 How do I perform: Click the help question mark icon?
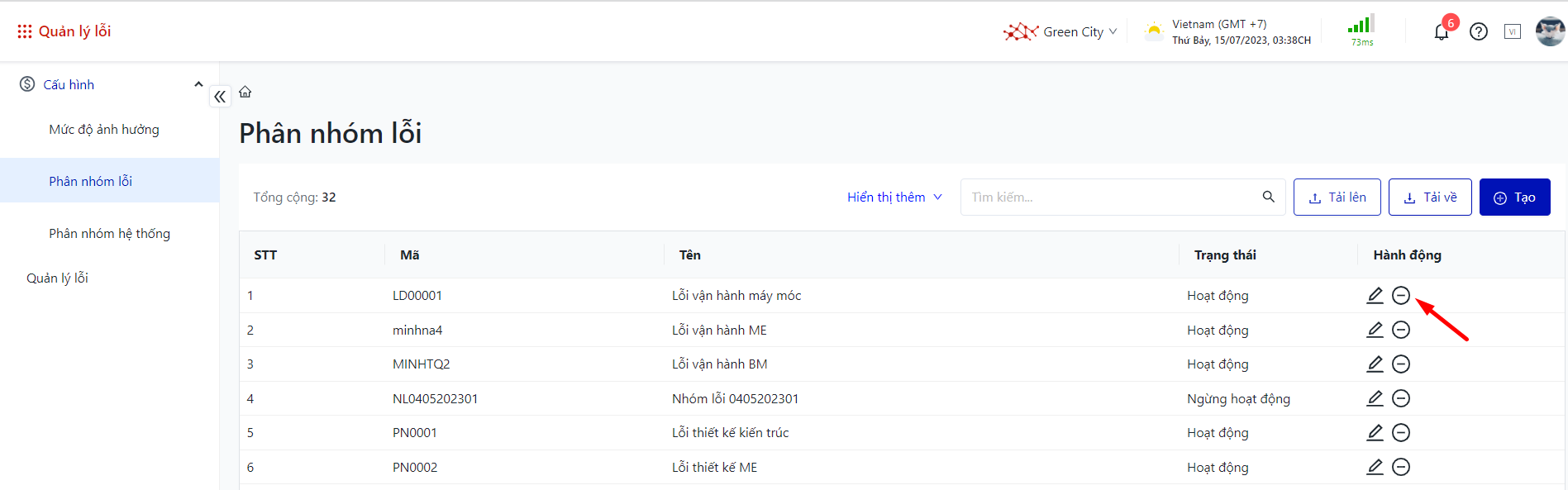1479,32
